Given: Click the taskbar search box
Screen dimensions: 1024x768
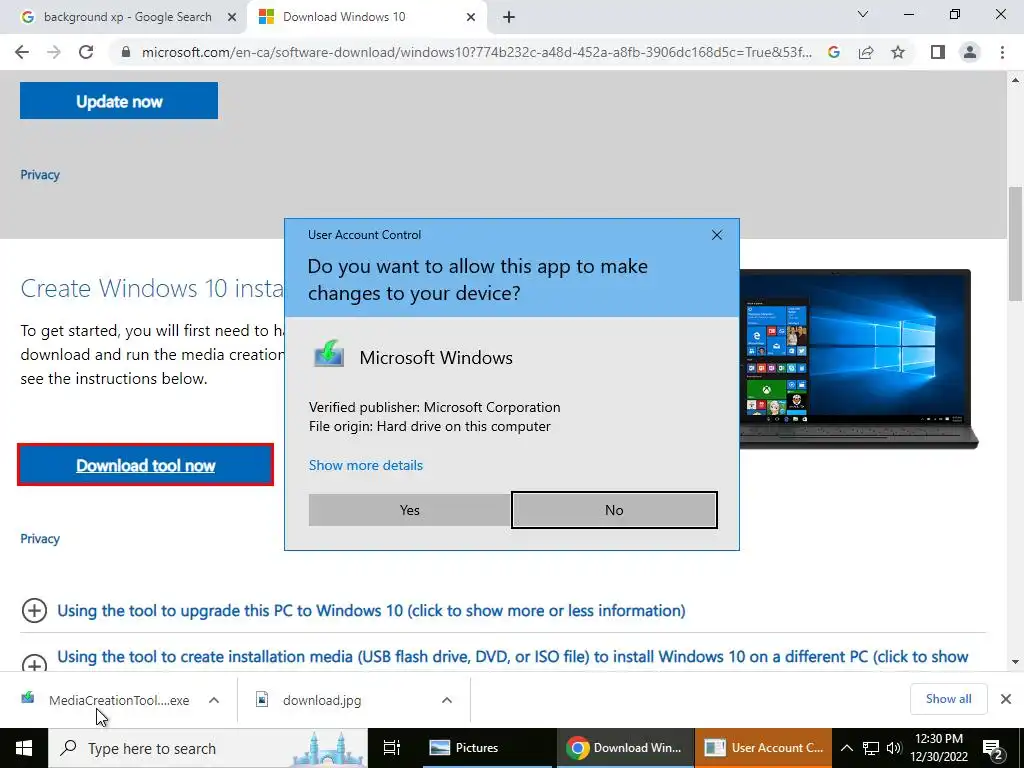Looking at the screenshot, I should point(208,748).
